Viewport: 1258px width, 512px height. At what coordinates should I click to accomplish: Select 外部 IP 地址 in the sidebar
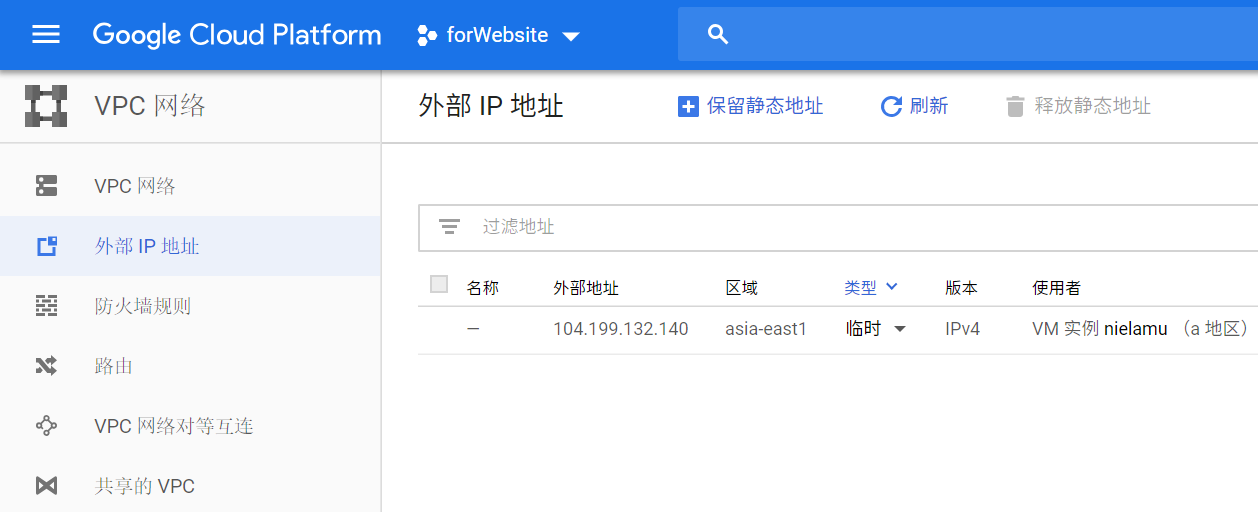tap(147, 246)
